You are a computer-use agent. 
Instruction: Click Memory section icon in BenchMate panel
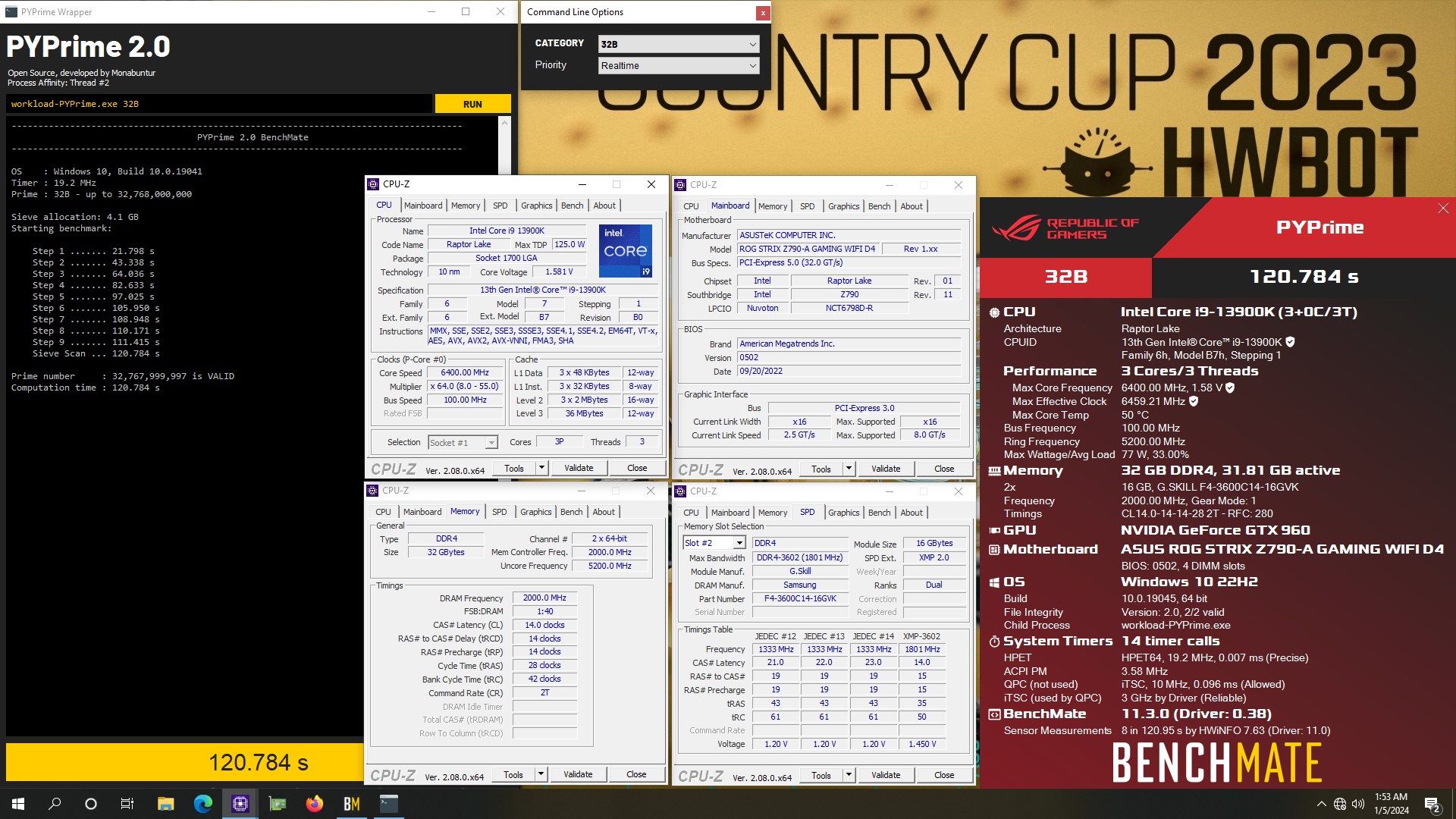click(x=994, y=471)
